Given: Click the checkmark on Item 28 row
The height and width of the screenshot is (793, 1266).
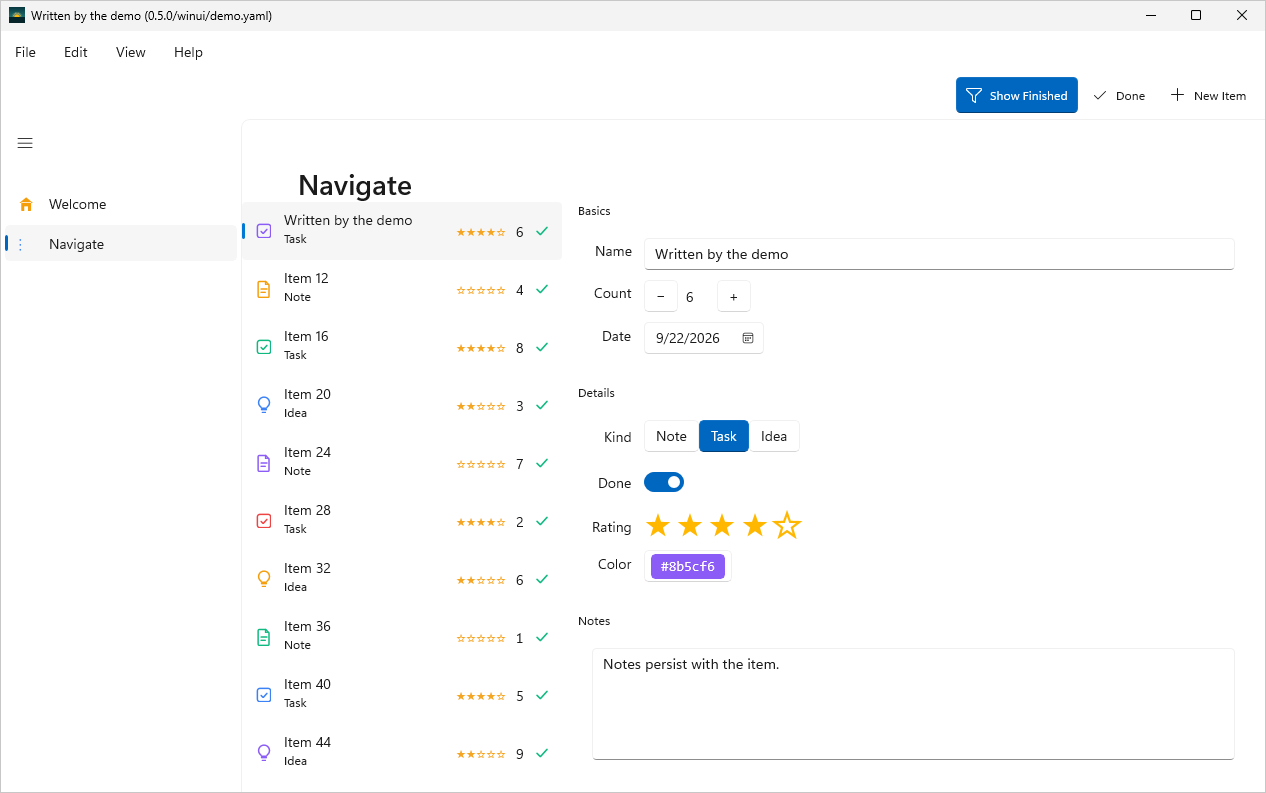Looking at the screenshot, I should [542, 522].
